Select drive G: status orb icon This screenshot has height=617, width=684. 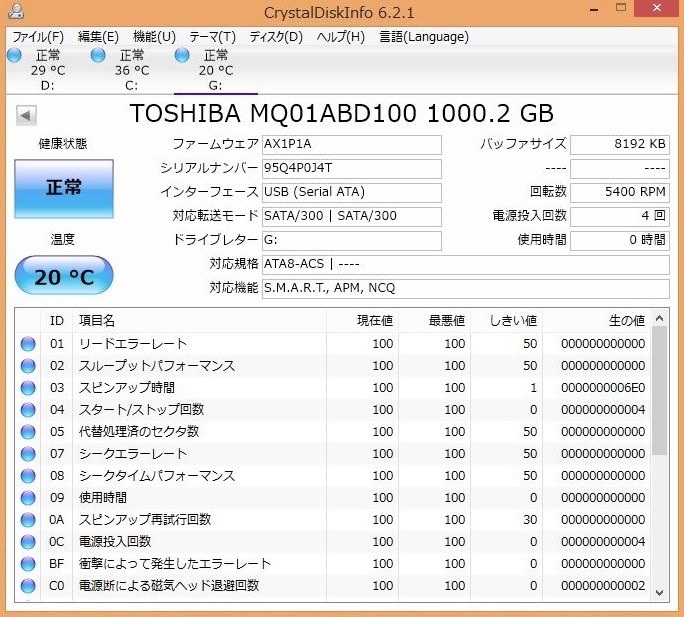tap(182, 55)
